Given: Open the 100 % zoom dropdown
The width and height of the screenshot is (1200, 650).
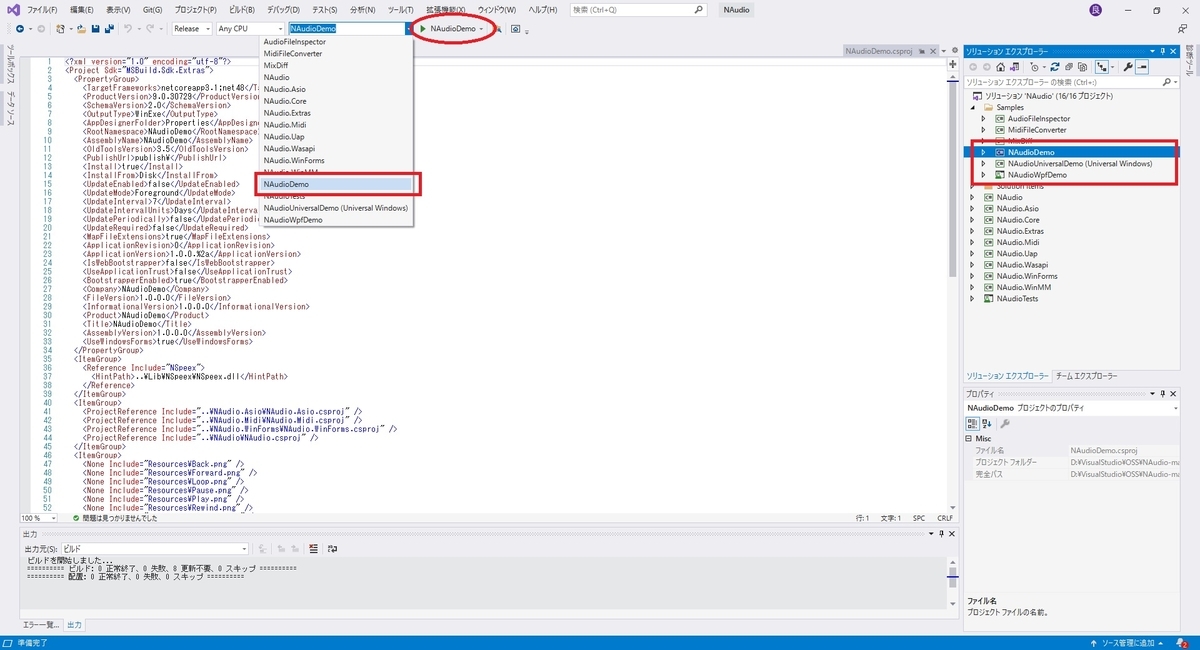Looking at the screenshot, I should 40,518.
